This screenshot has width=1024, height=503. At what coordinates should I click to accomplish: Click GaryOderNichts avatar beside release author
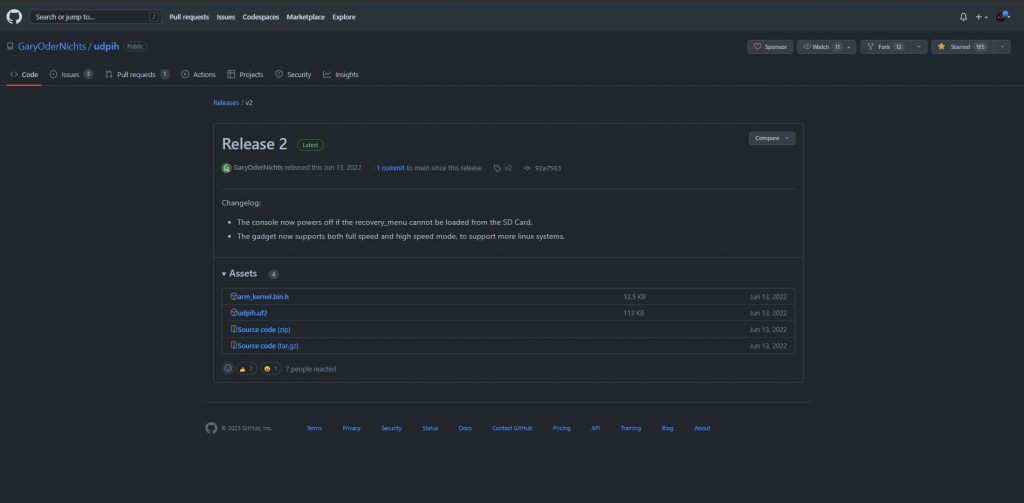pyautogui.click(x=227, y=168)
